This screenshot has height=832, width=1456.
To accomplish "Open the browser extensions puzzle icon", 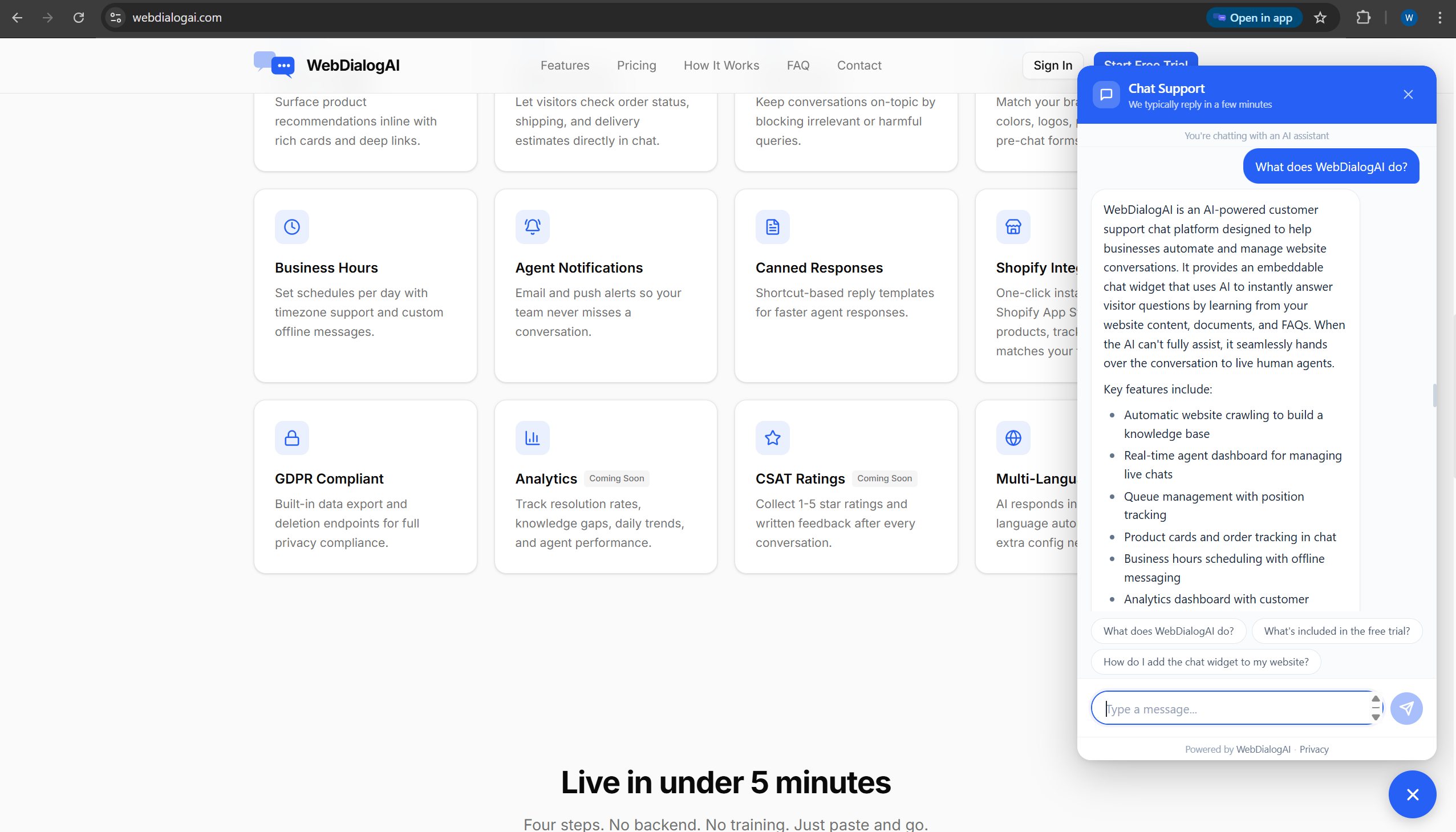I will point(1364,18).
